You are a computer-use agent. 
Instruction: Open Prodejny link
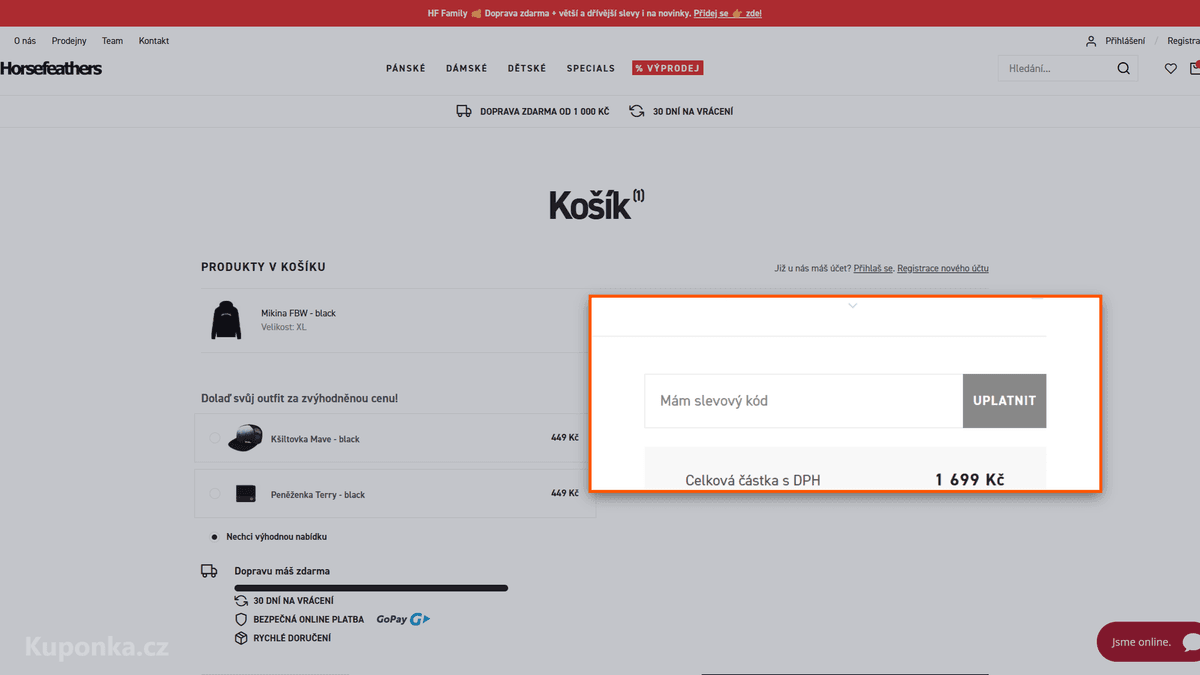(69, 41)
